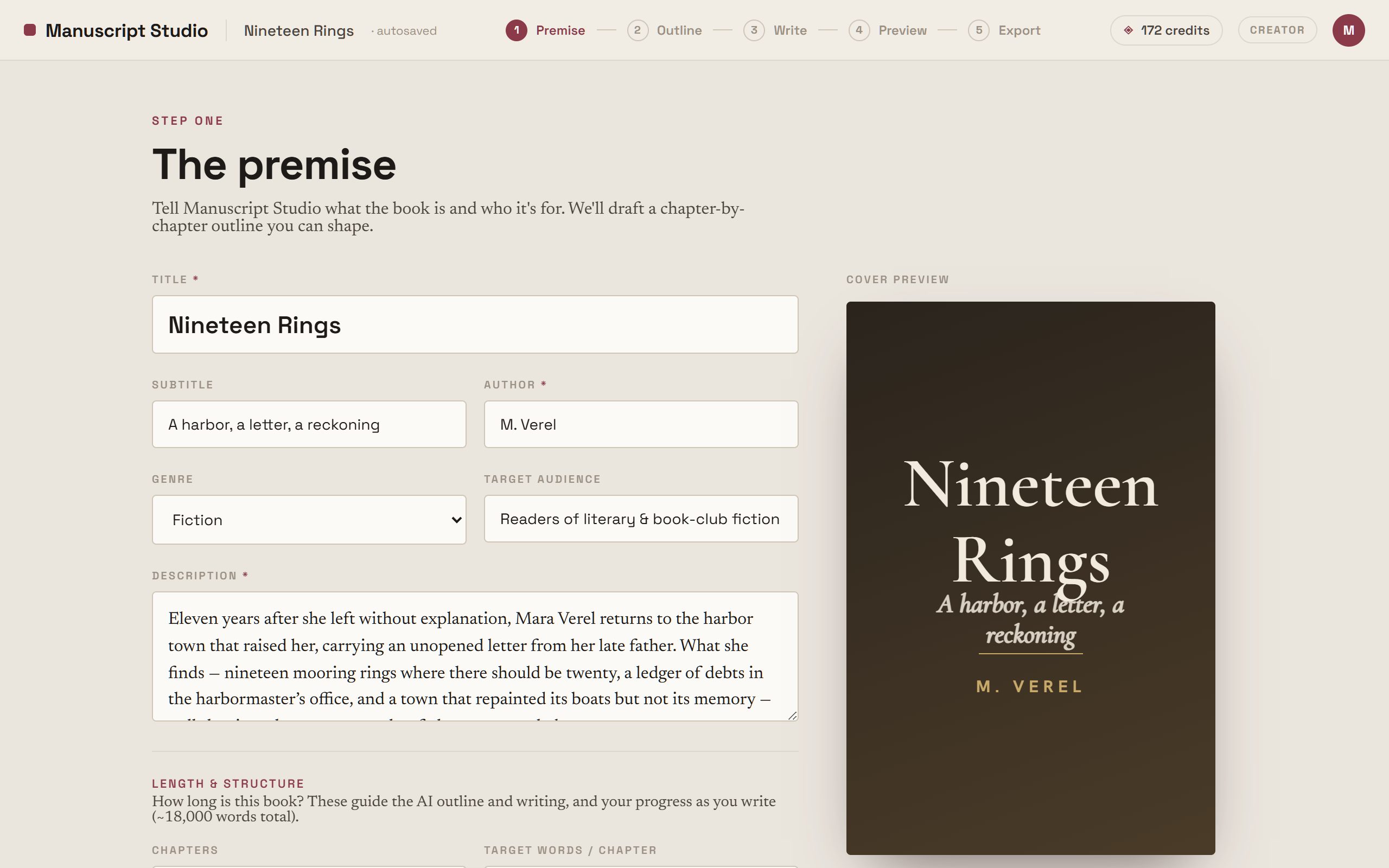Click the STEP ONE label
Viewport: 1389px width, 868px height.
pos(187,120)
